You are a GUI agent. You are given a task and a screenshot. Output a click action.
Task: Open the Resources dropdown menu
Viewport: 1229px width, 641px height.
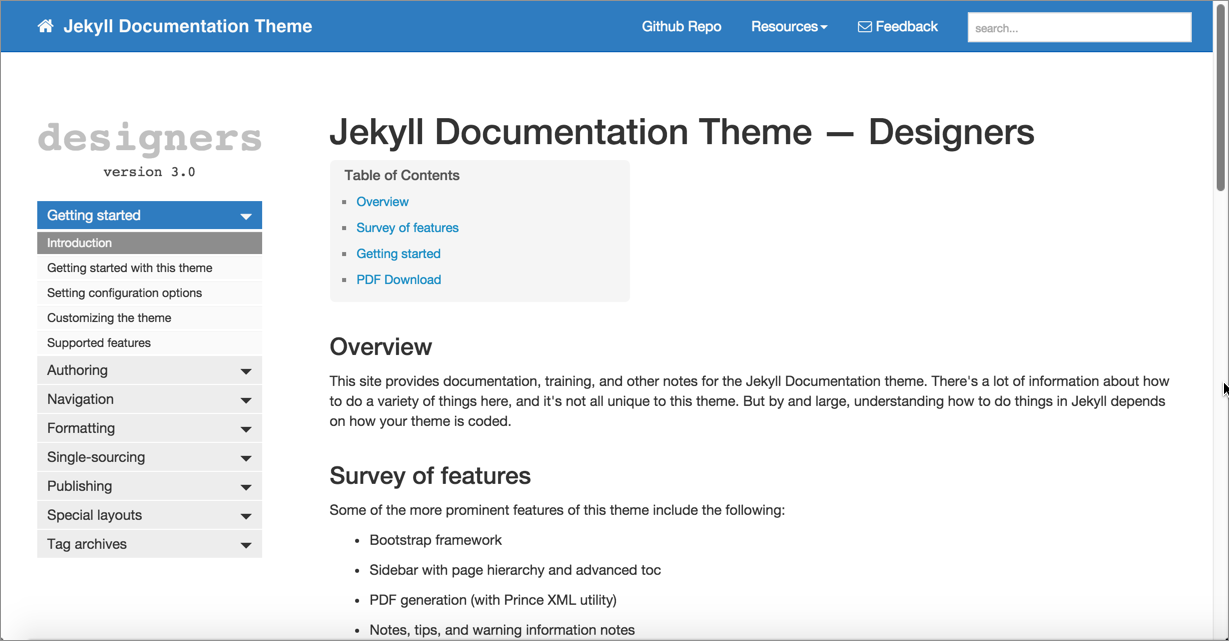pos(789,27)
